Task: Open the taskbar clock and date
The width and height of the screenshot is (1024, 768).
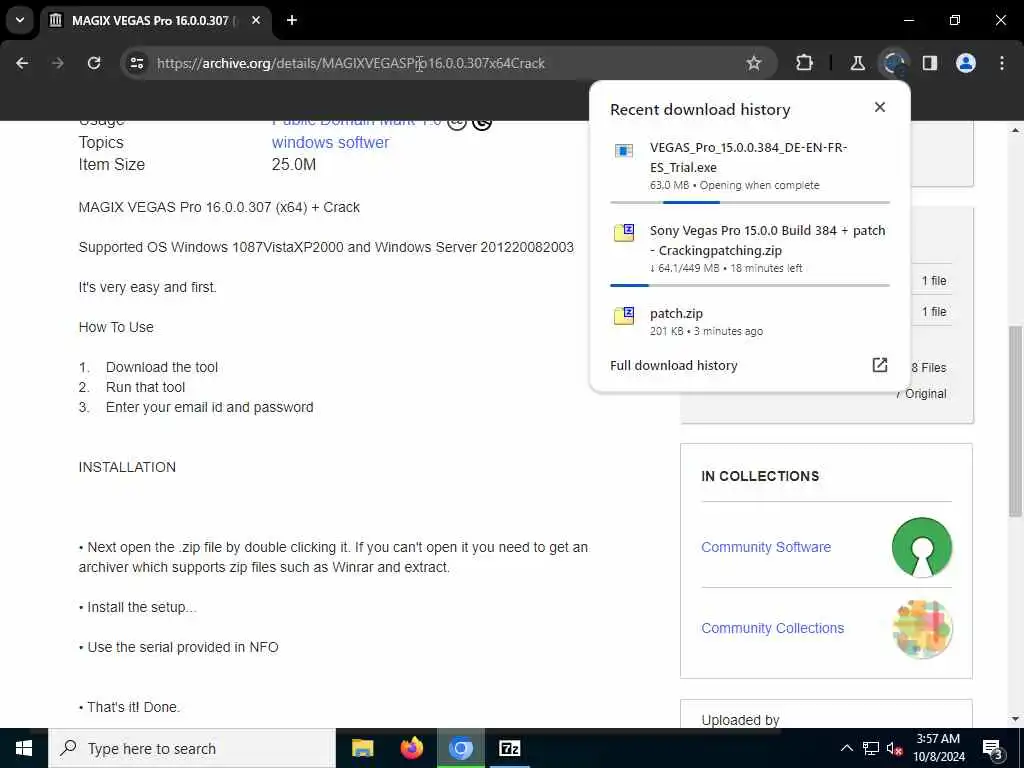Action: (x=938, y=748)
